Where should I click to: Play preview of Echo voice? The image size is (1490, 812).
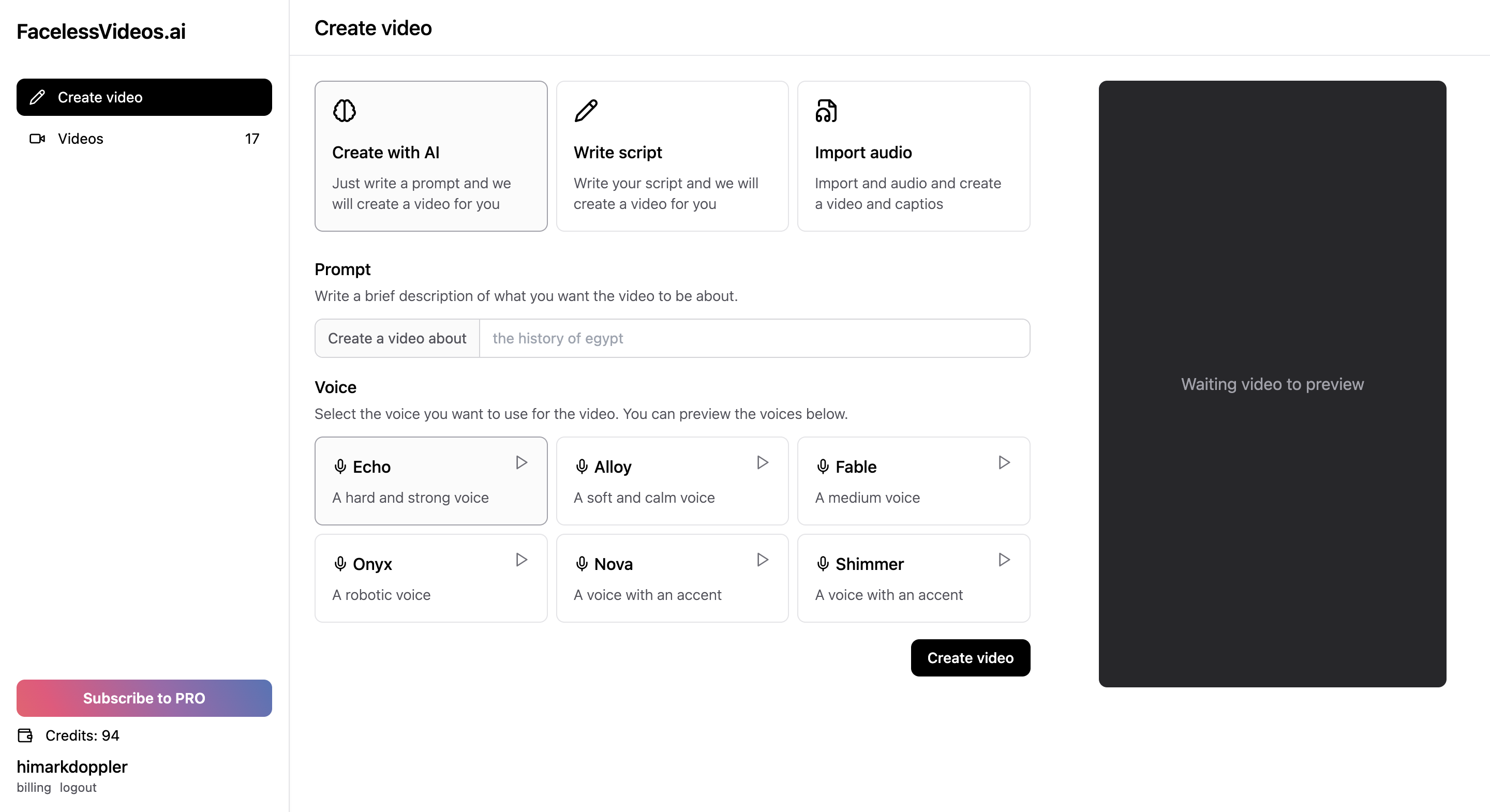point(521,462)
